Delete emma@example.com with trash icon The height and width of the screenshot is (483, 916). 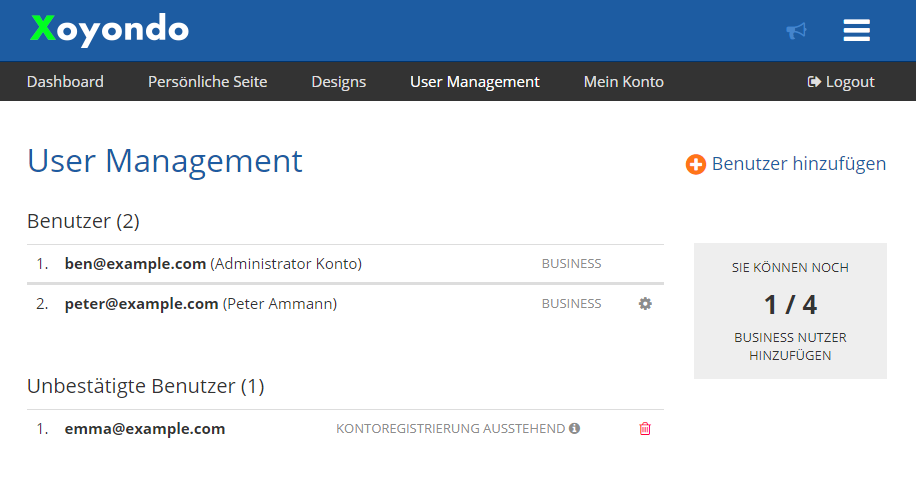click(x=645, y=429)
